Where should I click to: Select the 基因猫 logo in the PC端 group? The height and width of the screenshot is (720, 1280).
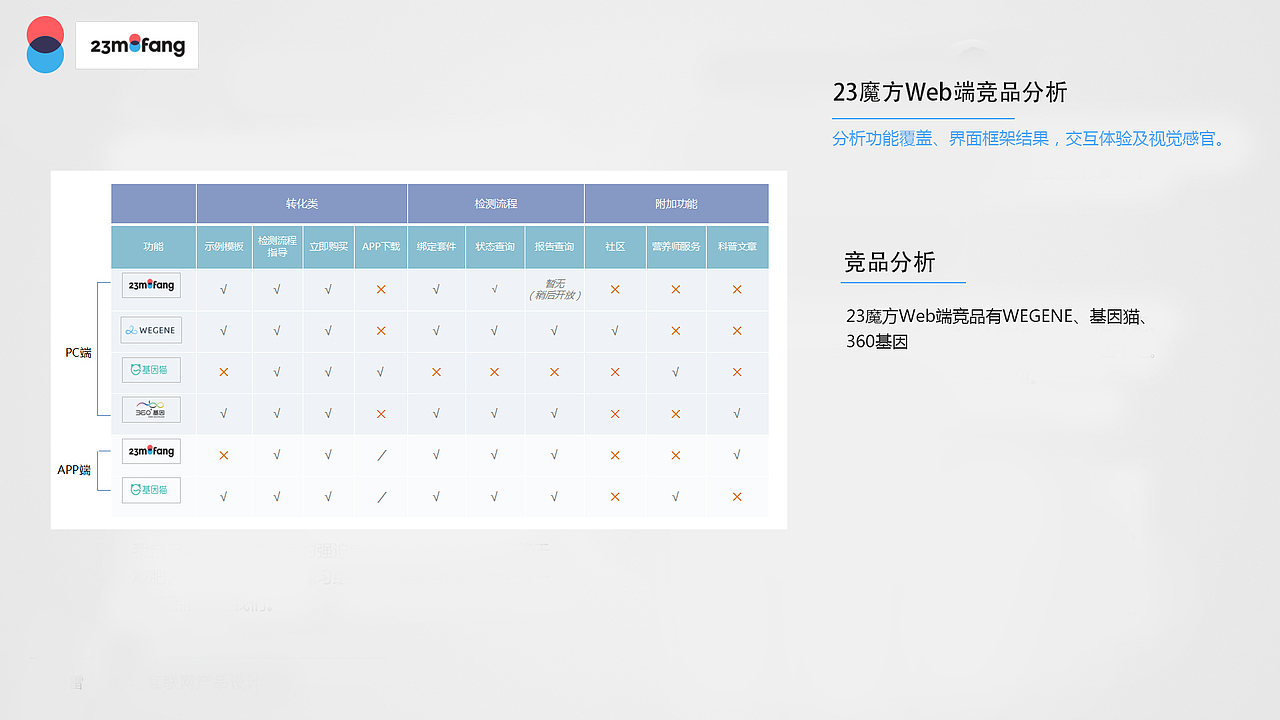click(x=151, y=370)
